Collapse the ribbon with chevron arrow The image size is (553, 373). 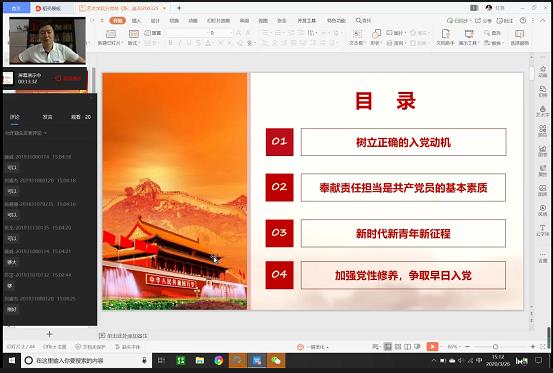pyautogui.click(x=543, y=20)
